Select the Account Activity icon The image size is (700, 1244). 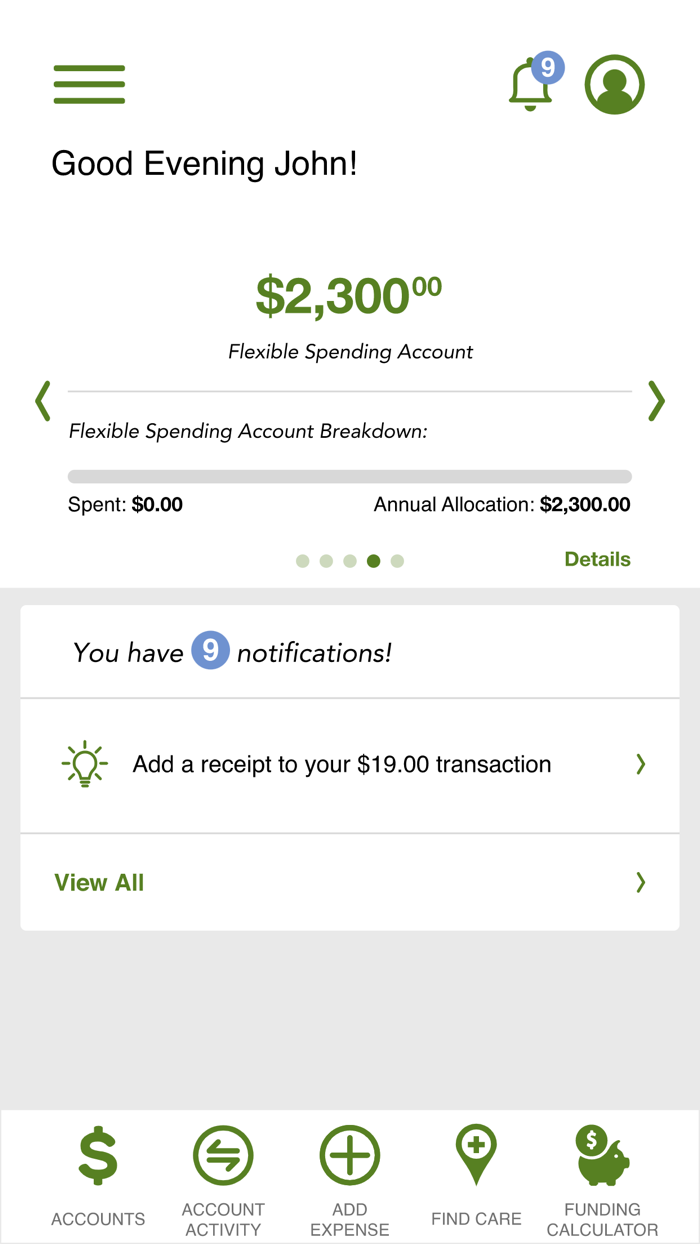coord(223,1155)
